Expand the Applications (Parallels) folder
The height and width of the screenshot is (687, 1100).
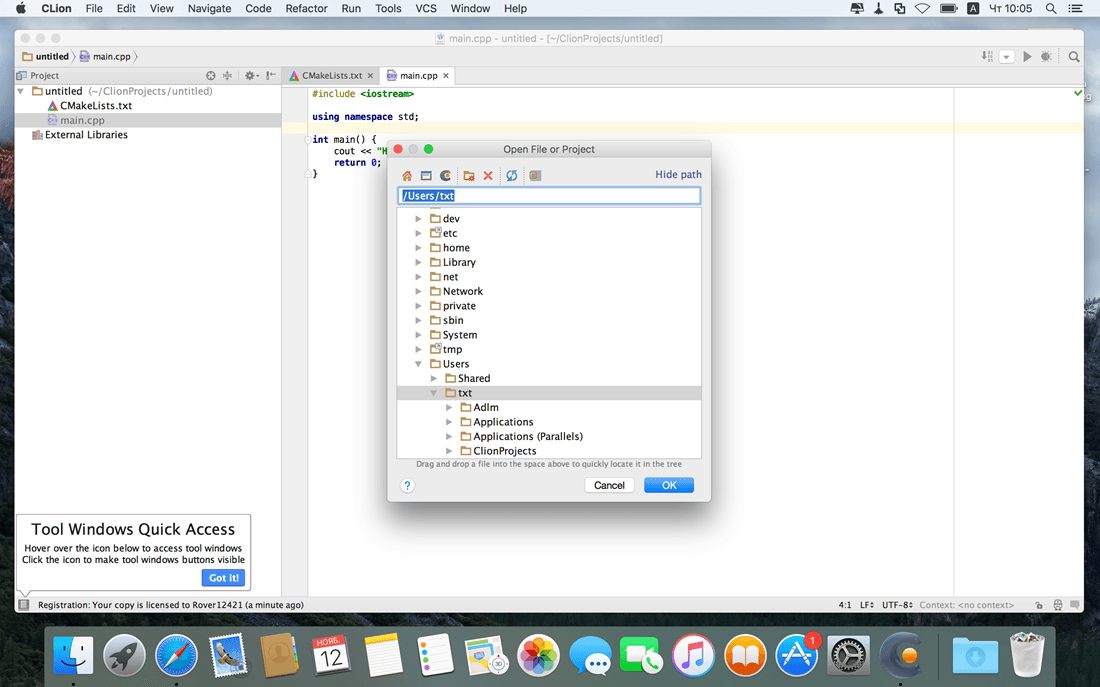point(449,436)
